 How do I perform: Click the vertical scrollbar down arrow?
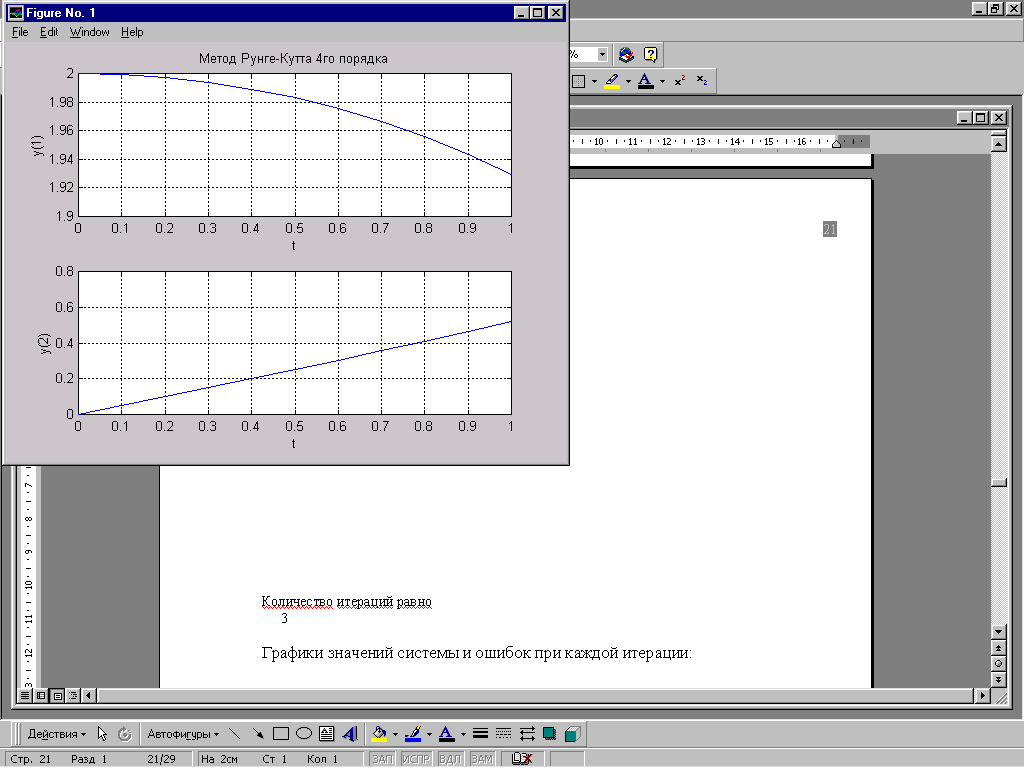[x=997, y=633]
